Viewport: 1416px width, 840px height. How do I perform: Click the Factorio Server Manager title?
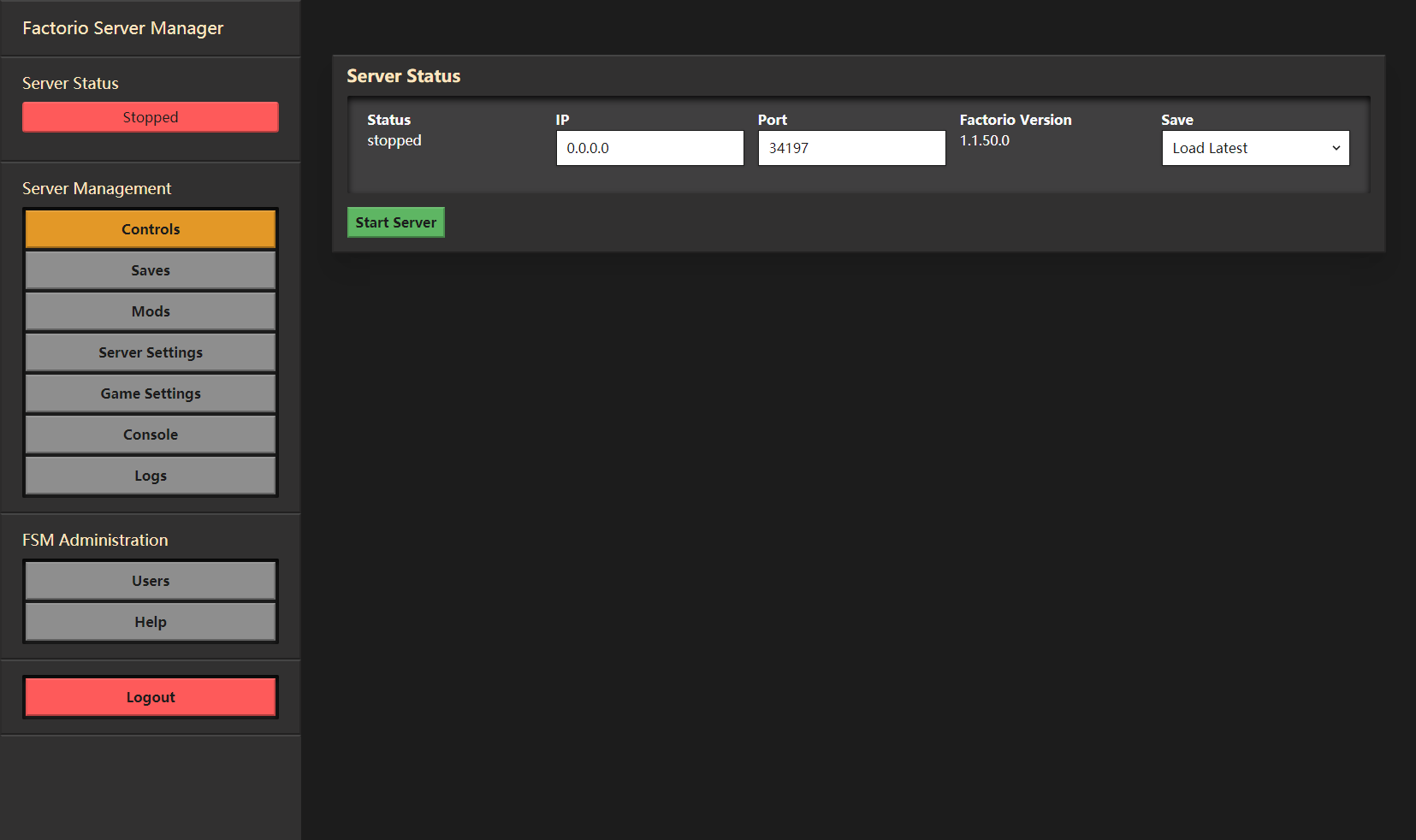point(122,28)
